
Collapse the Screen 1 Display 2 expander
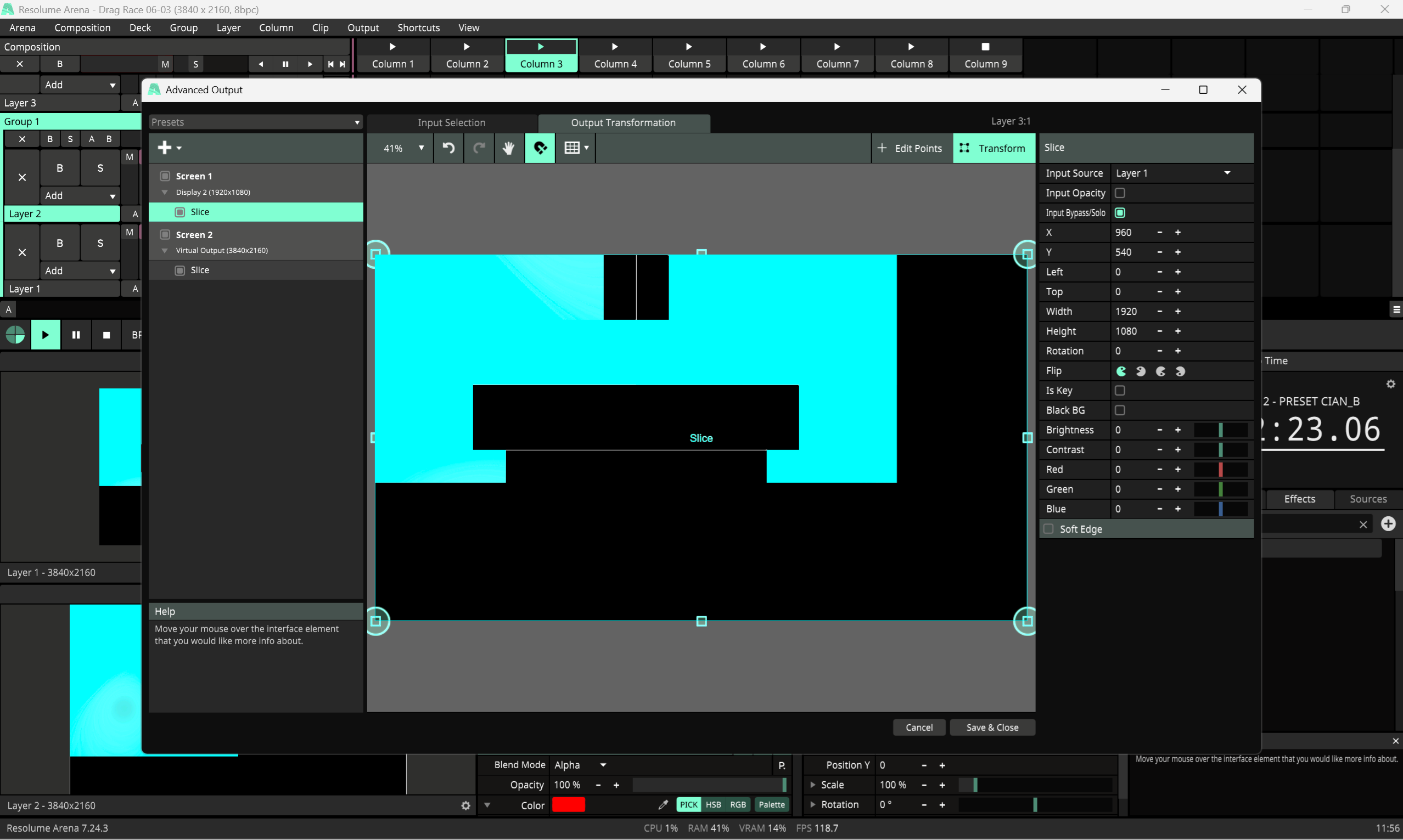point(165,193)
